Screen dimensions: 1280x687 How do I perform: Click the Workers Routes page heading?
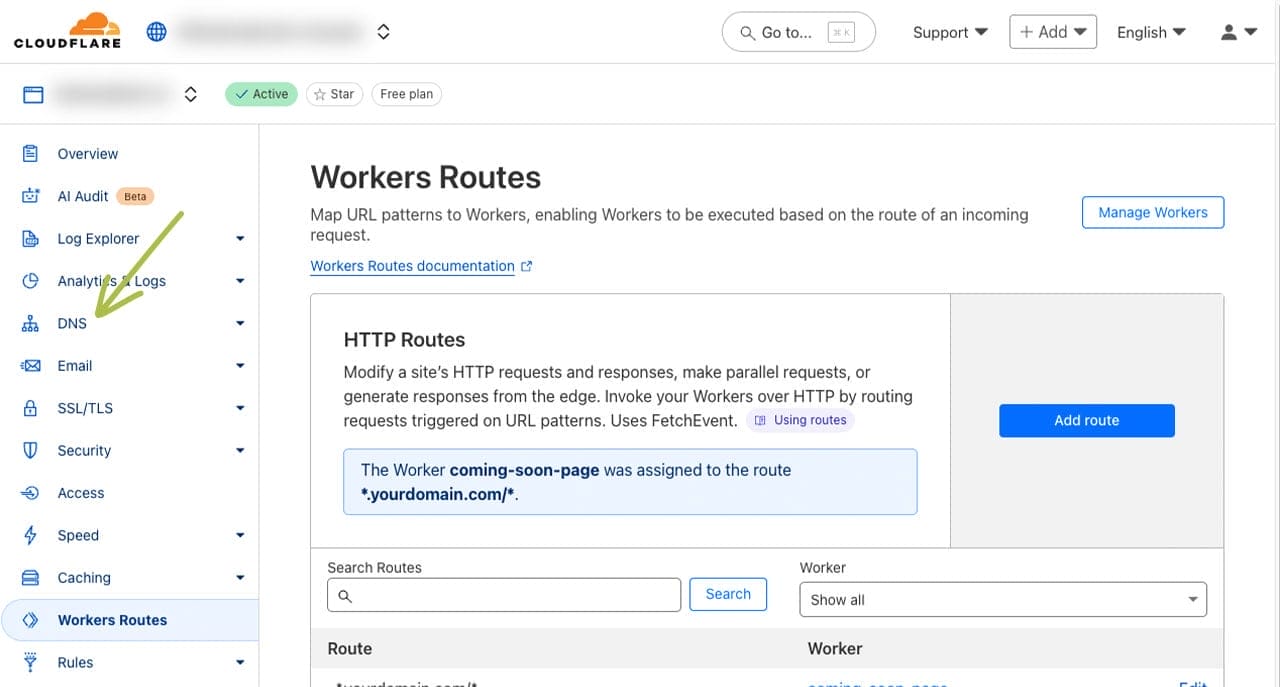[x=426, y=177]
